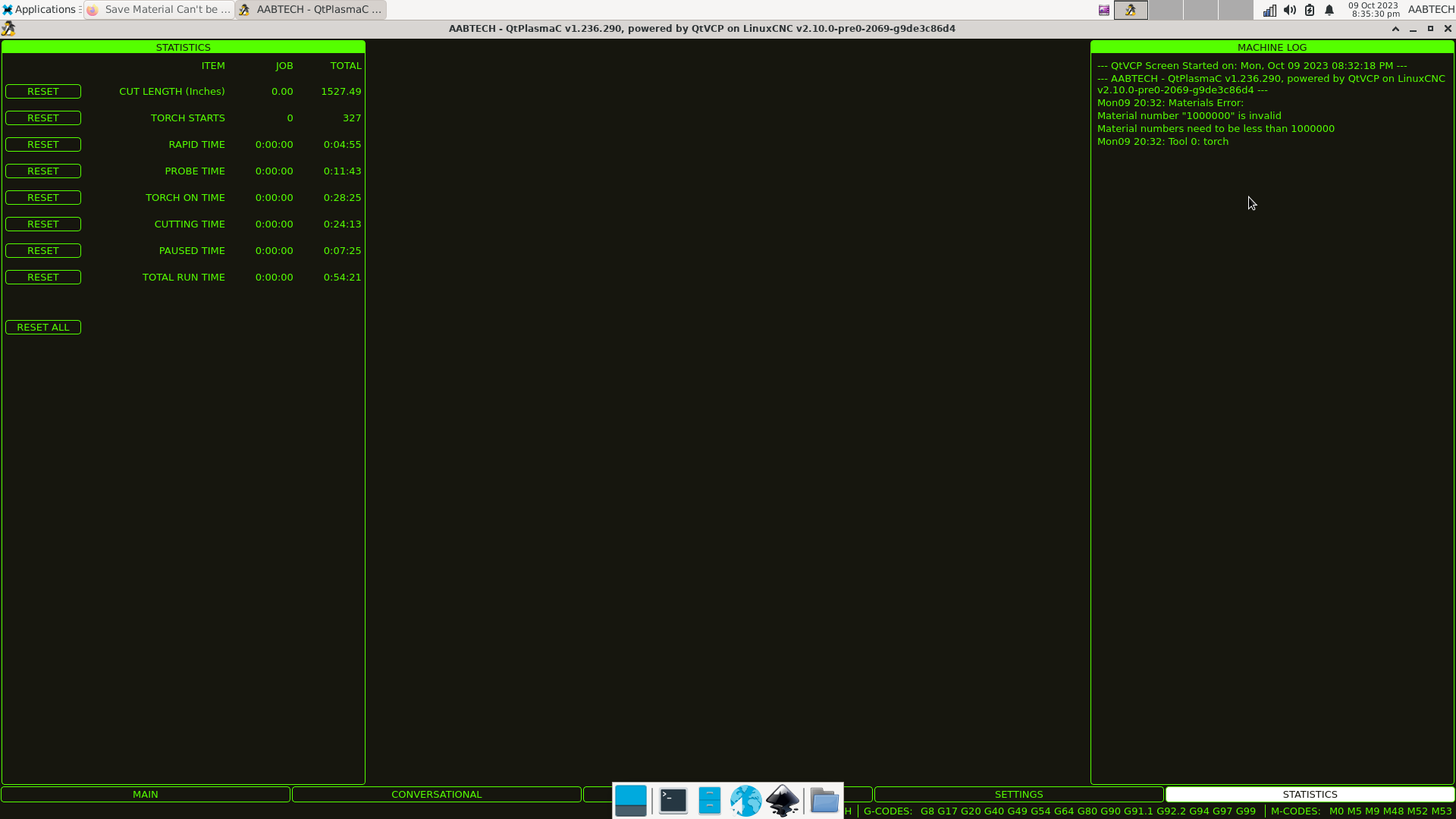Select the STATISTICS tab

click(x=1310, y=795)
